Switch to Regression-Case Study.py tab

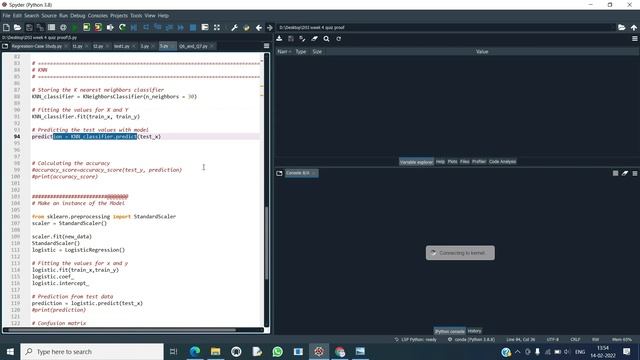37,46
